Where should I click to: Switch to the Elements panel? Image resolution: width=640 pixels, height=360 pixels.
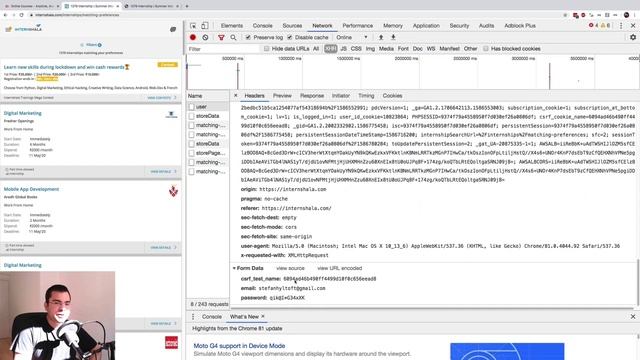(232, 25)
